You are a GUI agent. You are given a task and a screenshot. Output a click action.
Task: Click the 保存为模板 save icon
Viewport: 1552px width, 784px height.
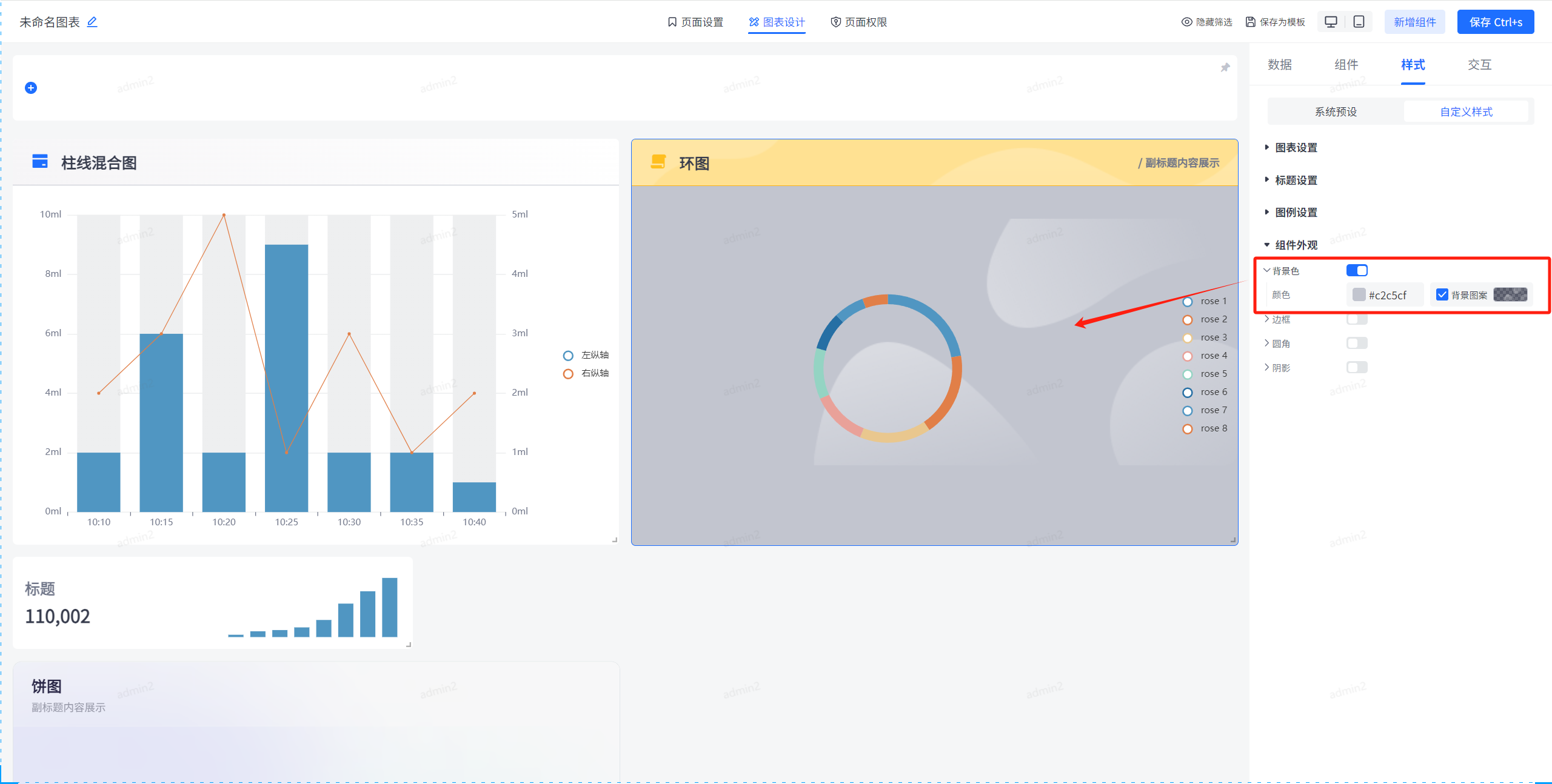[1250, 22]
